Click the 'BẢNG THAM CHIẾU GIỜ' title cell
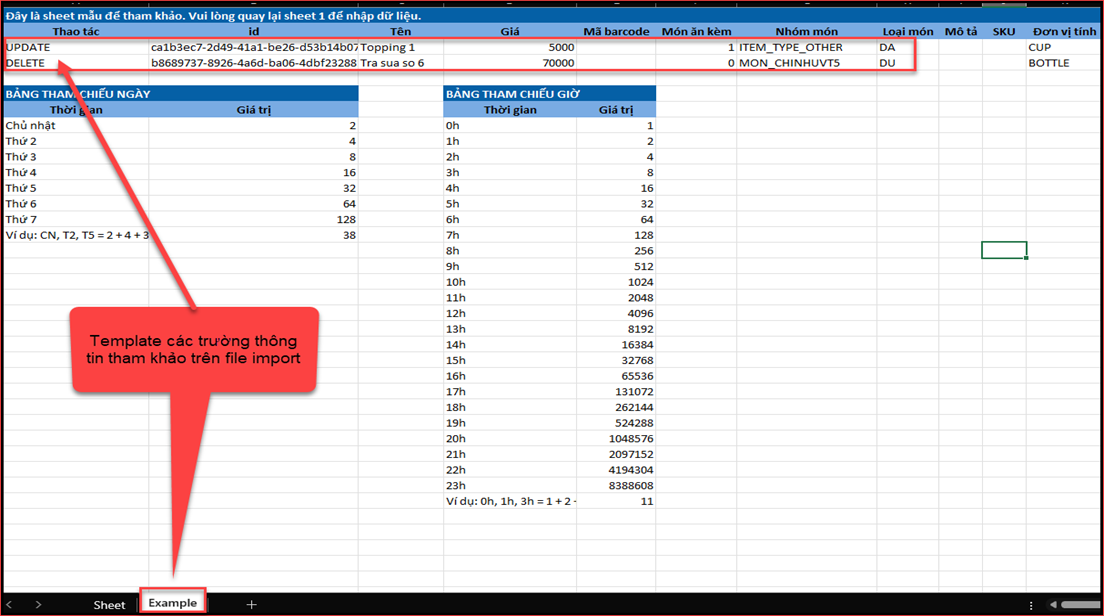 tap(549, 94)
